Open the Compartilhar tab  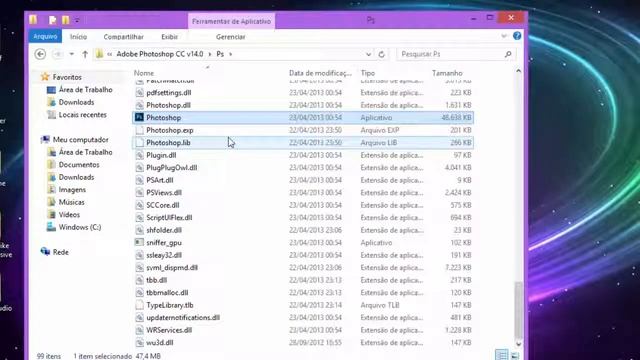click(123, 37)
